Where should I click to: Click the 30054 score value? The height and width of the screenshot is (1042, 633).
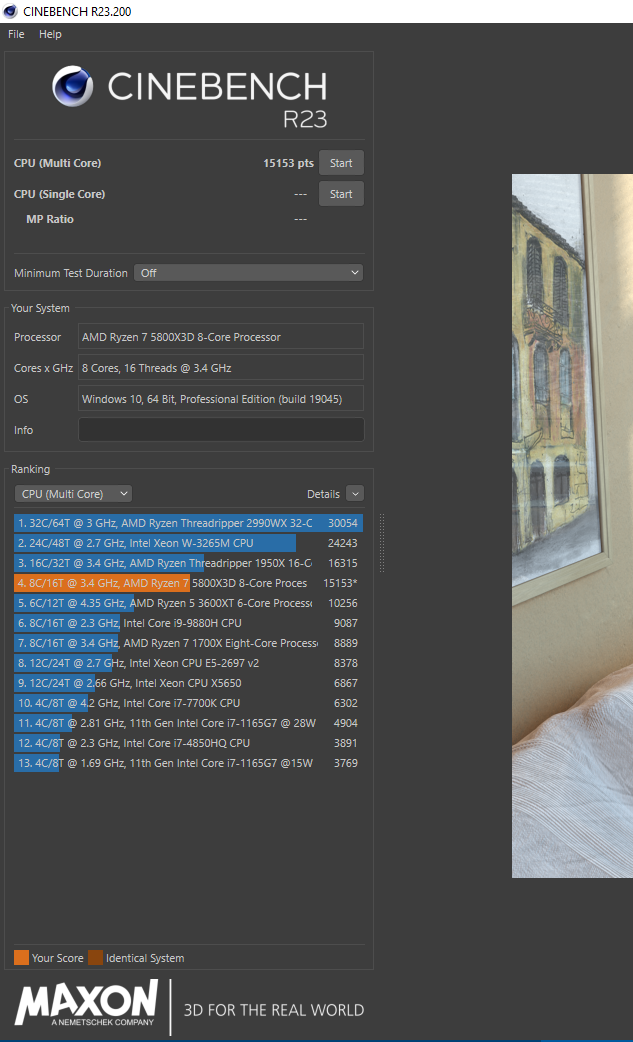[343, 523]
